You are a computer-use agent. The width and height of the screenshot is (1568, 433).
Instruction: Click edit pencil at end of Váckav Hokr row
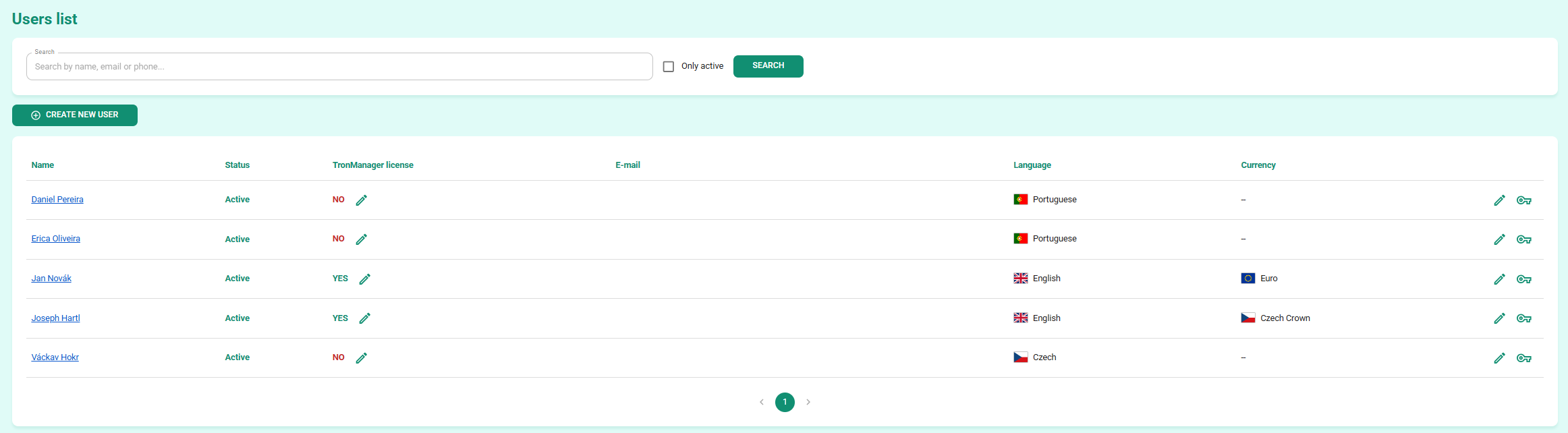pyautogui.click(x=1500, y=358)
